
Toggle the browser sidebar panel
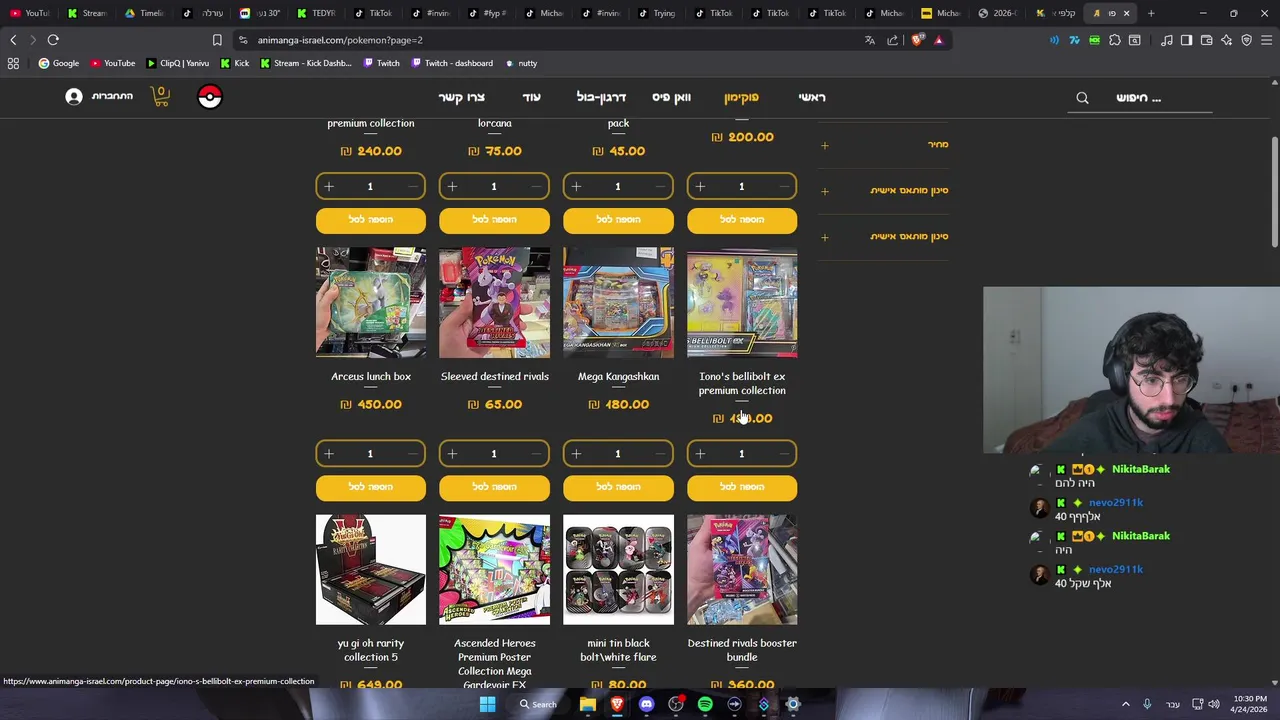pos(1186,40)
